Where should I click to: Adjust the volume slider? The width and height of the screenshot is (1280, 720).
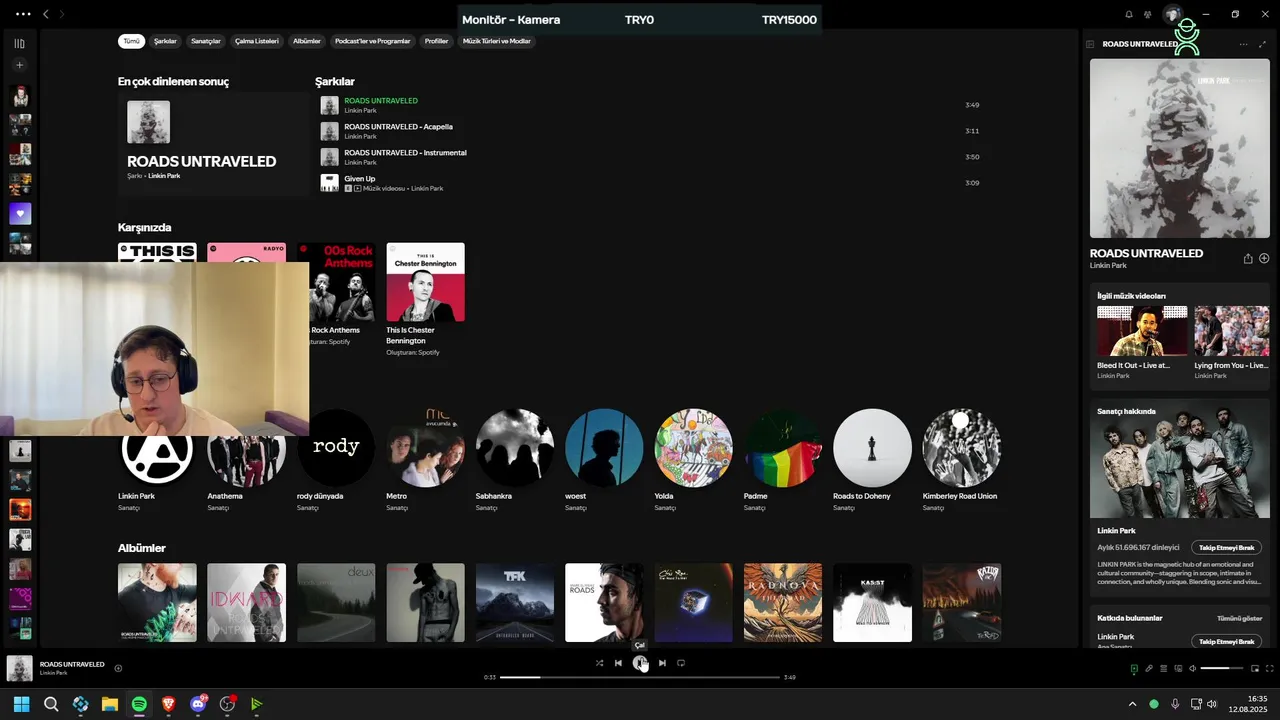(x=1221, y=668)
